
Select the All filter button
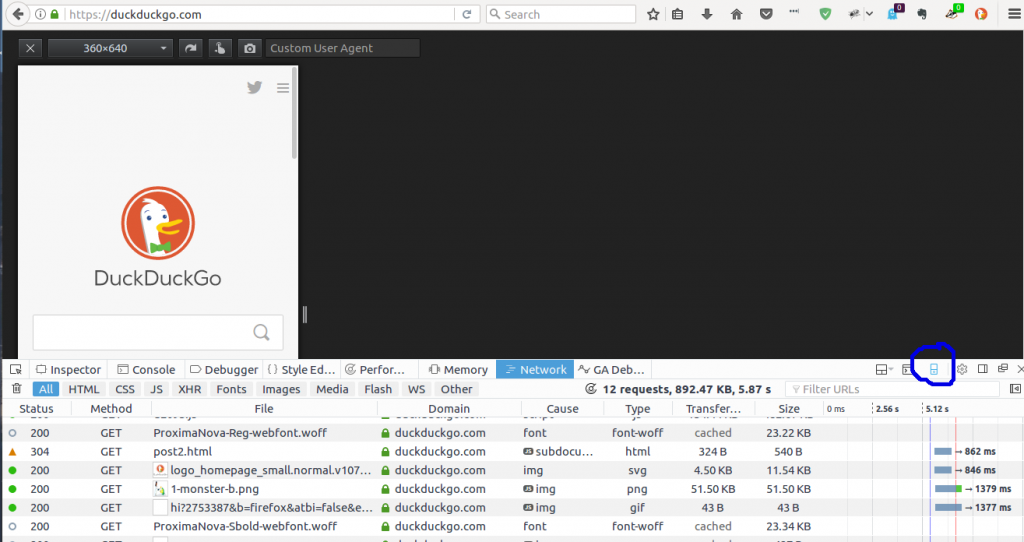coord(46,389)
